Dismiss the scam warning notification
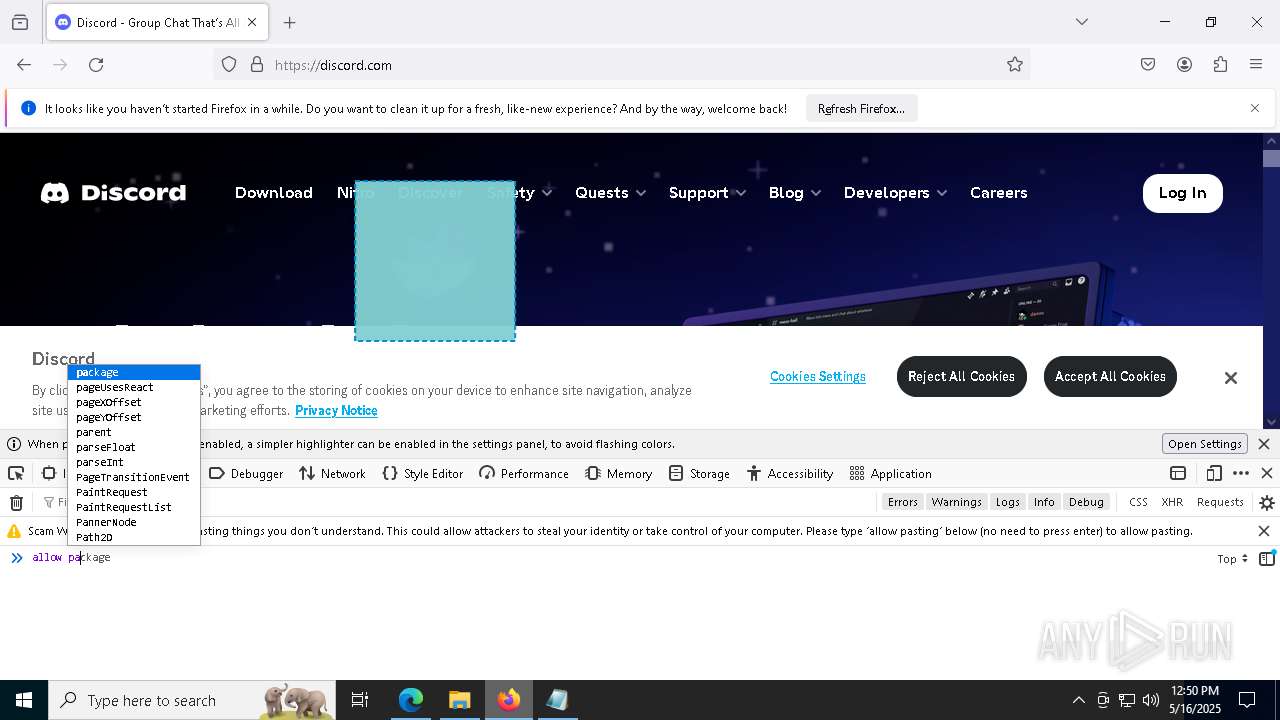 pyautogui.click(x=1264, y=531)
